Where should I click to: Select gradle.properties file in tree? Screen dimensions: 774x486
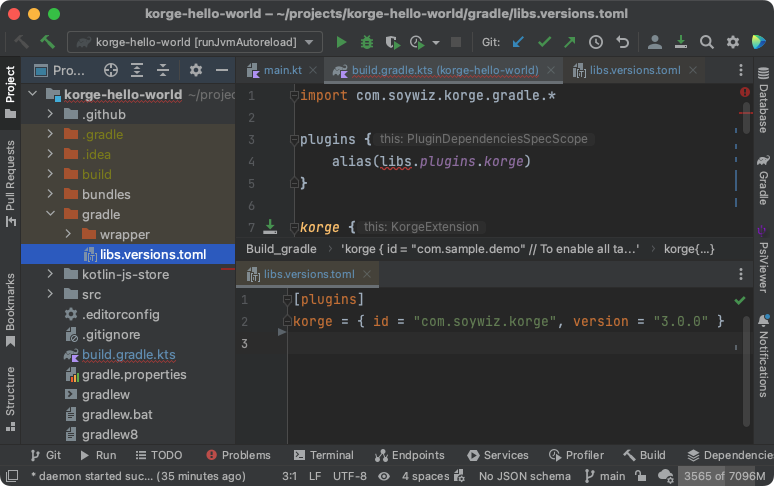tap(128, 374)
